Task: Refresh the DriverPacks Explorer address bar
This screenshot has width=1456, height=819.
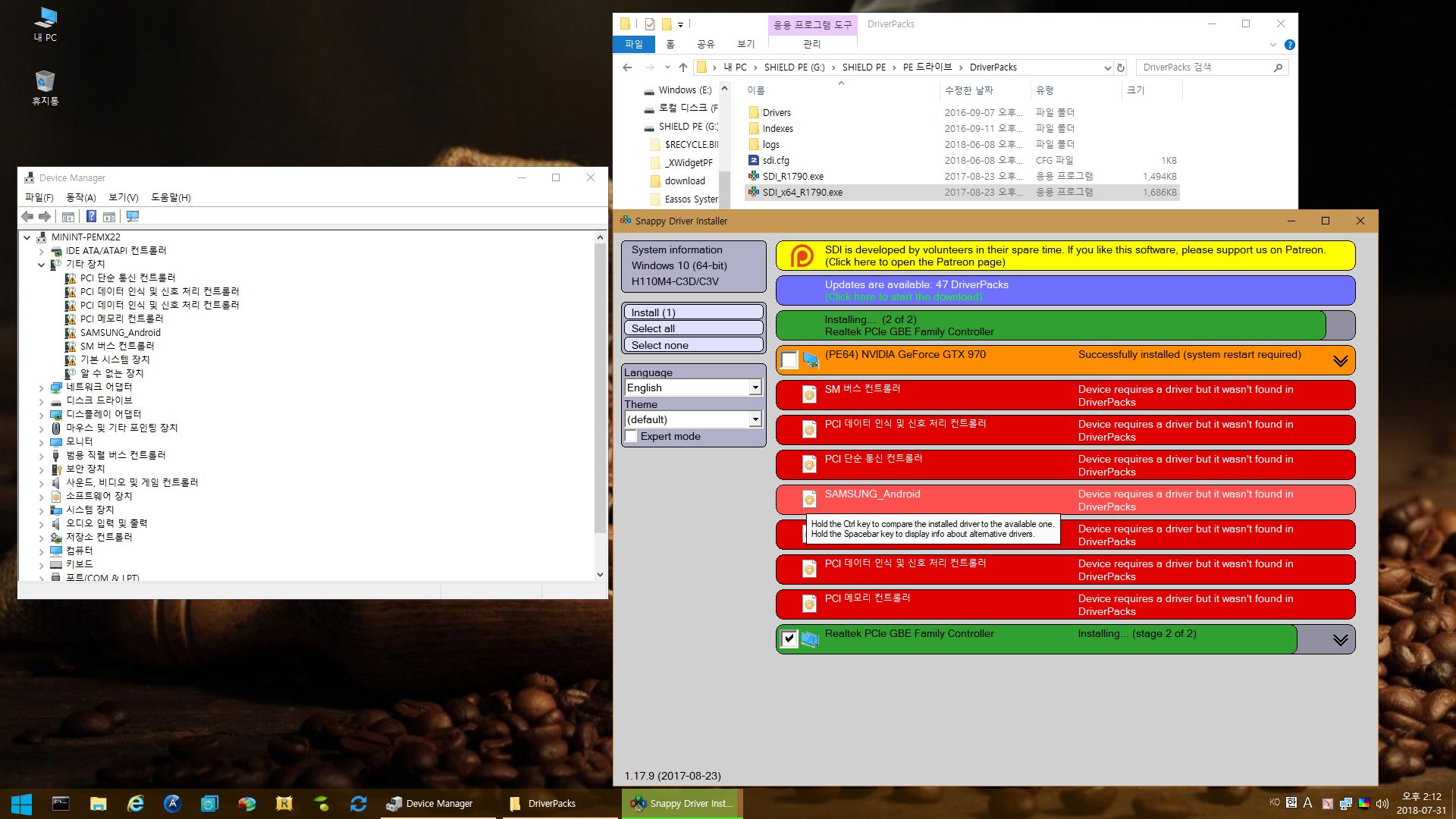Action: point(1121,67)
